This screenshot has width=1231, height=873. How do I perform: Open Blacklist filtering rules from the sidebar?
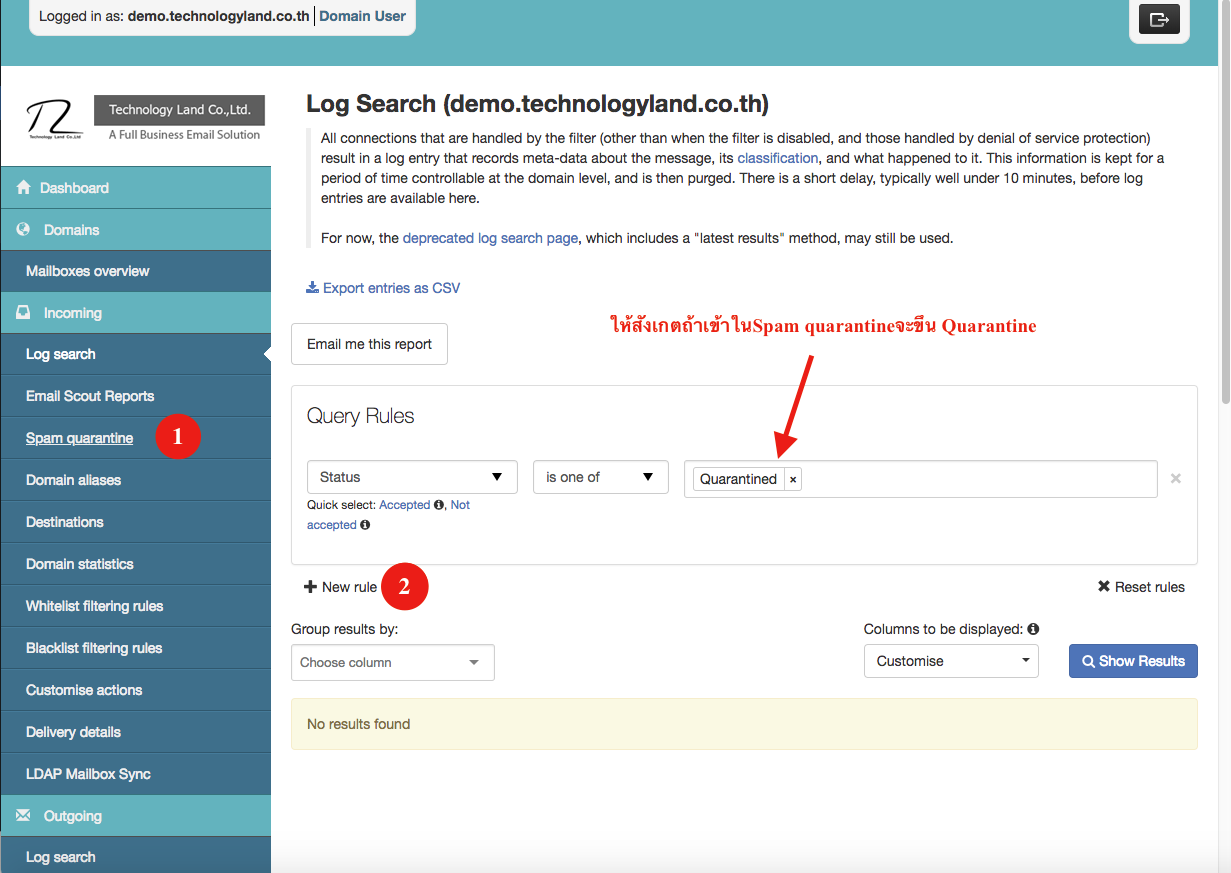[x=92, y=647]
